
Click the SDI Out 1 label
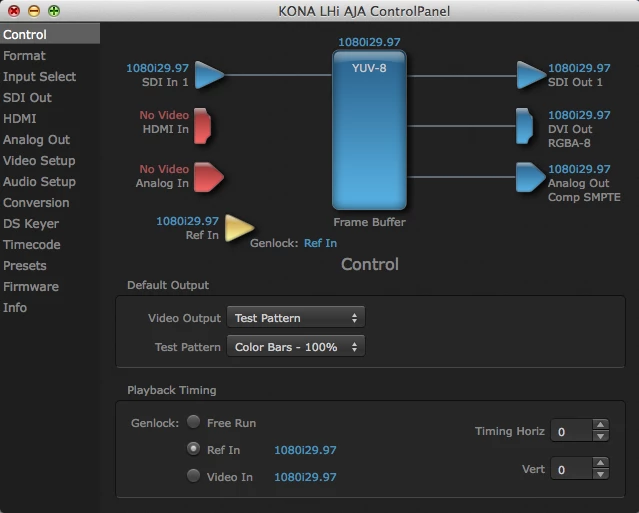[x=575, y=82]
